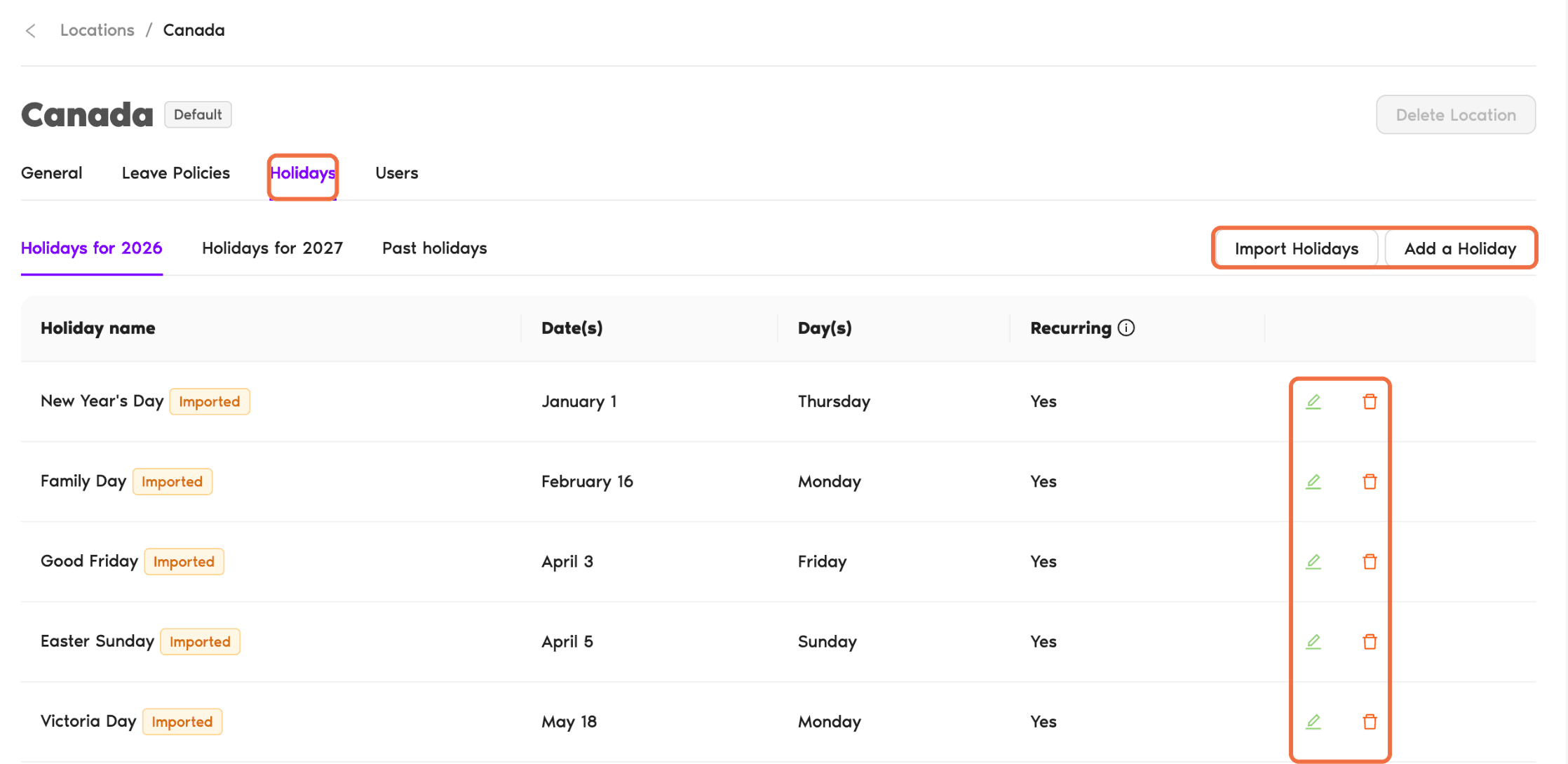Open the Locations breadcrumb link
Screen dimensions: 1568x764
(x=97, y=30)
